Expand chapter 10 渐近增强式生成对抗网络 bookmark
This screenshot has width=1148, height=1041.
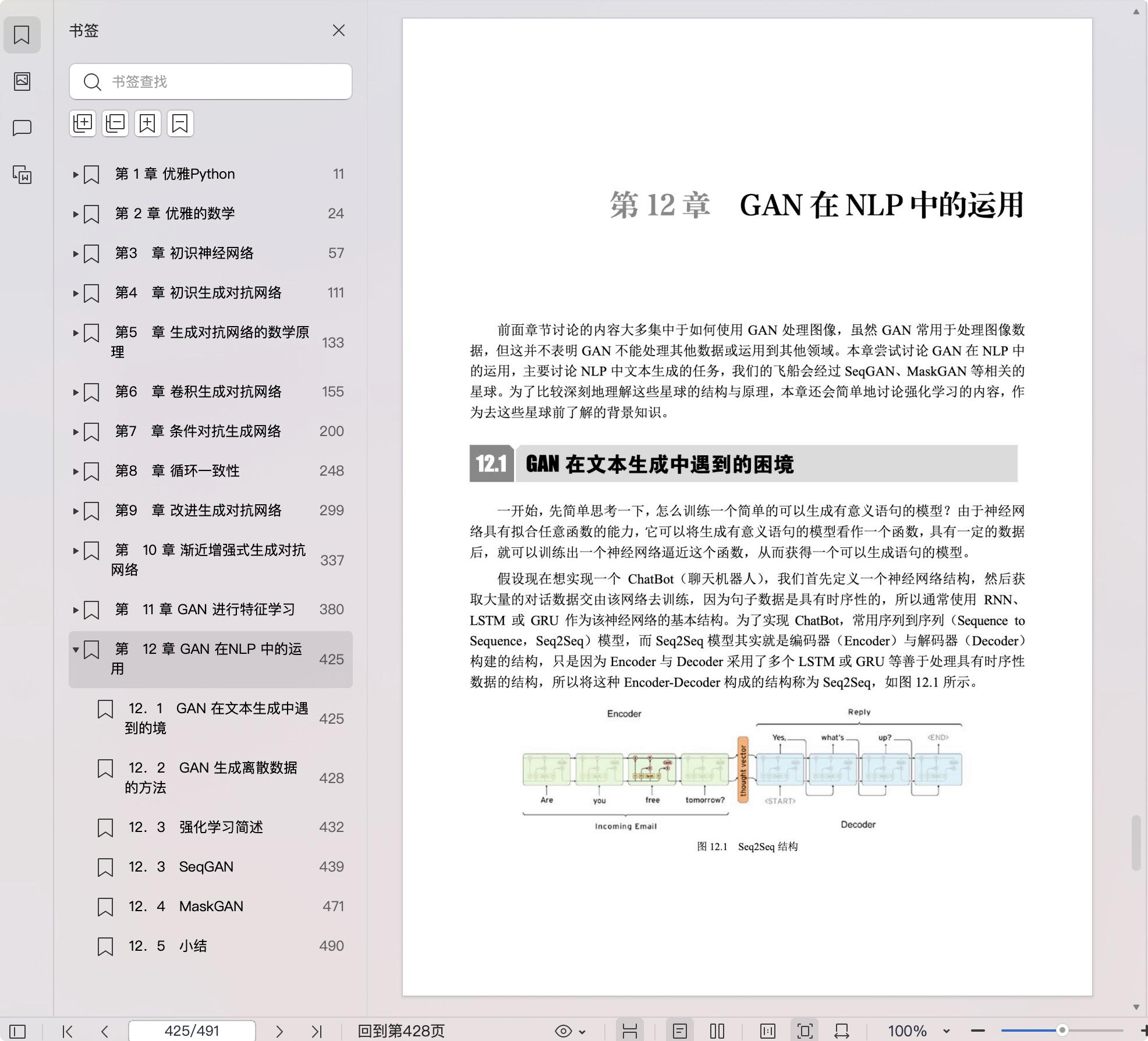tap(76, 550)
